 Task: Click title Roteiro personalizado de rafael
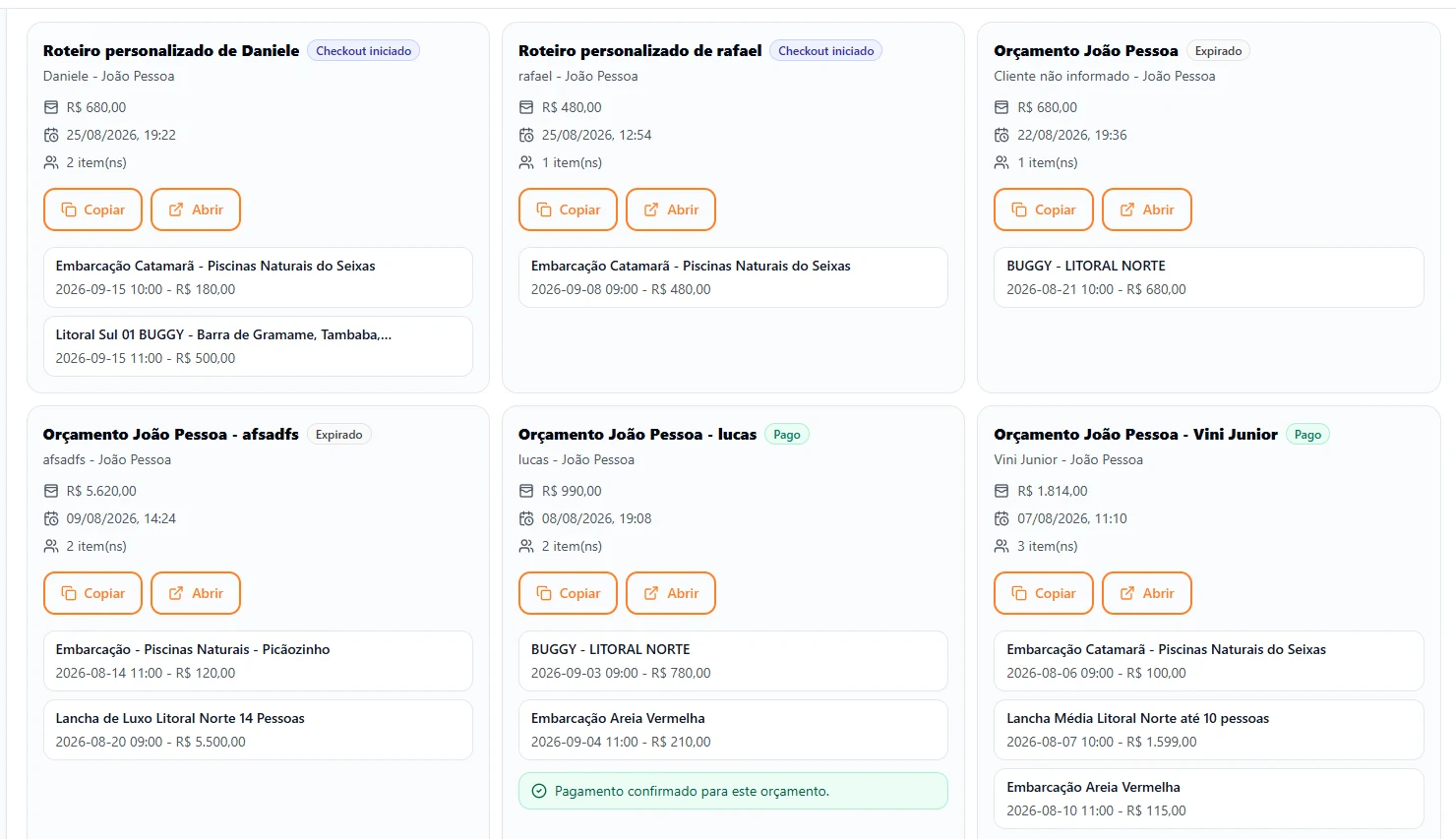639,50
